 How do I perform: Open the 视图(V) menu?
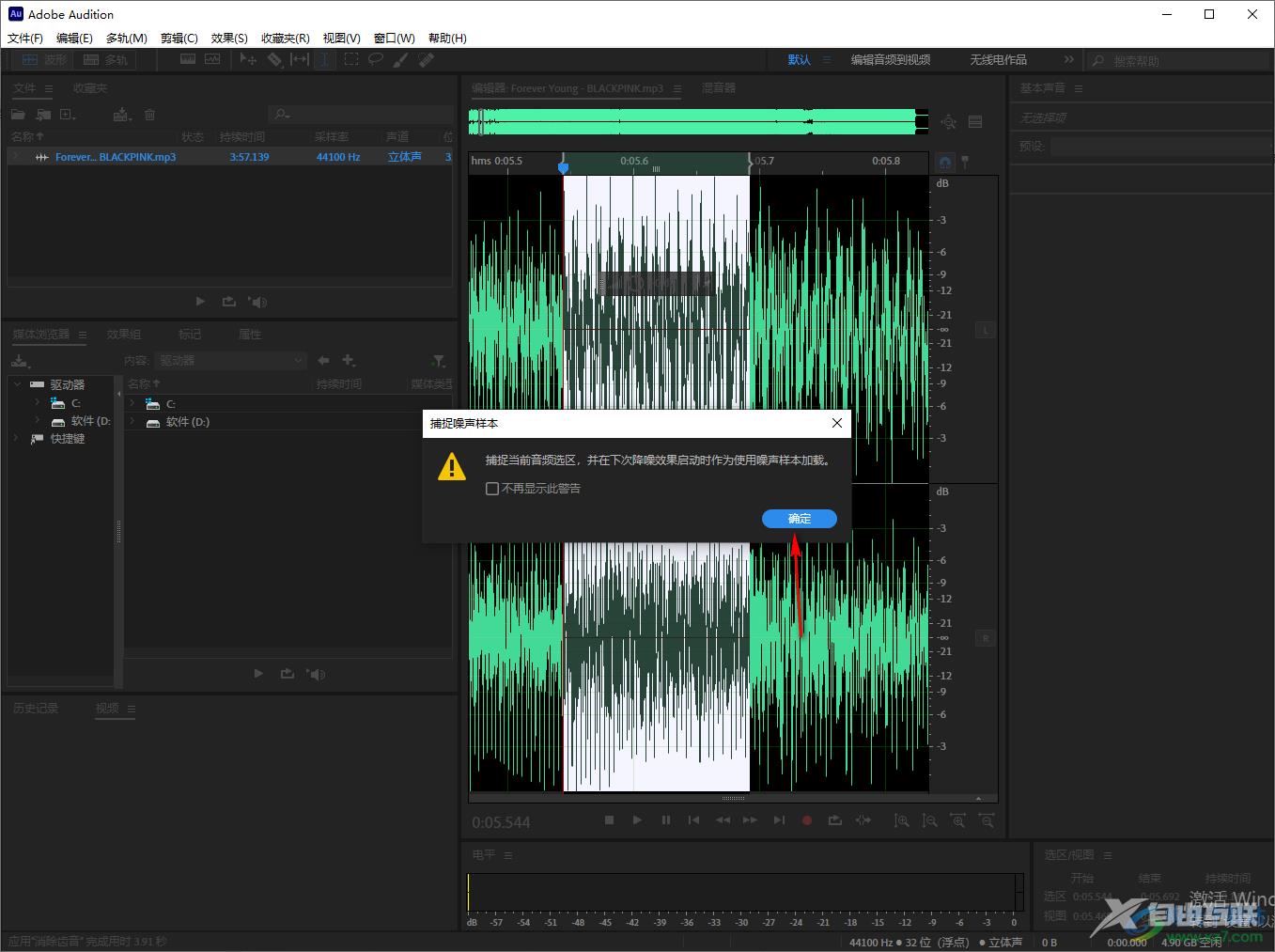(x=341, y=39)
